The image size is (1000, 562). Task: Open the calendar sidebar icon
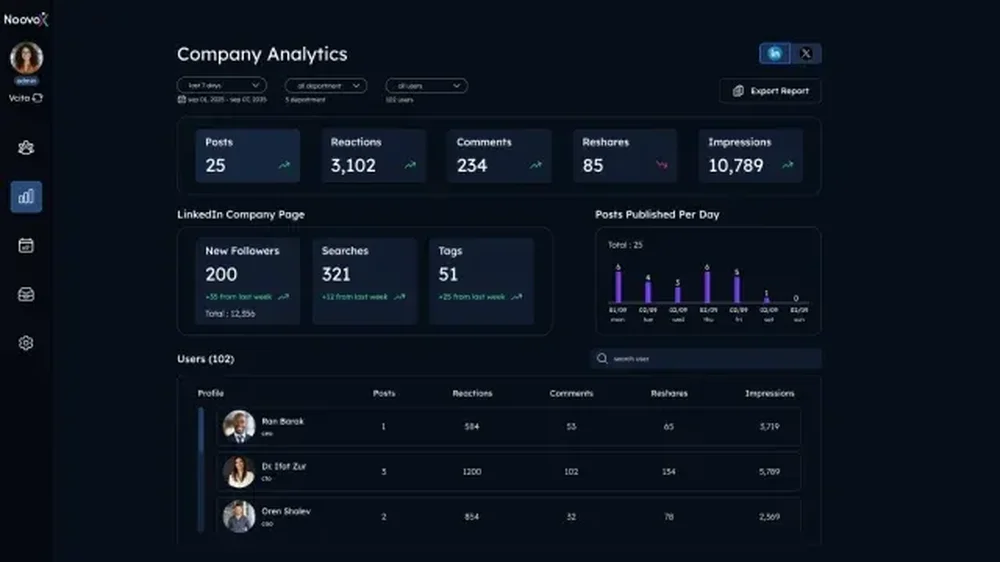coord(26,246)
